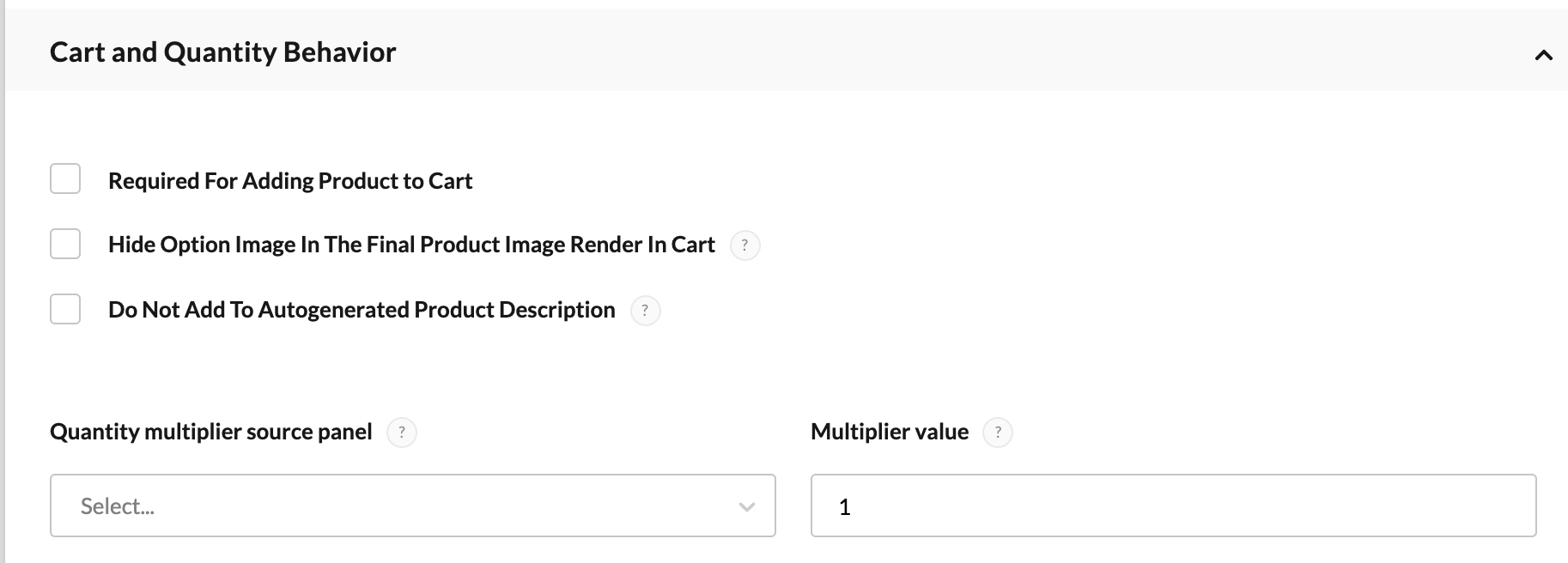Place cursor after the 1 in Multiplier value

point(852,507)
